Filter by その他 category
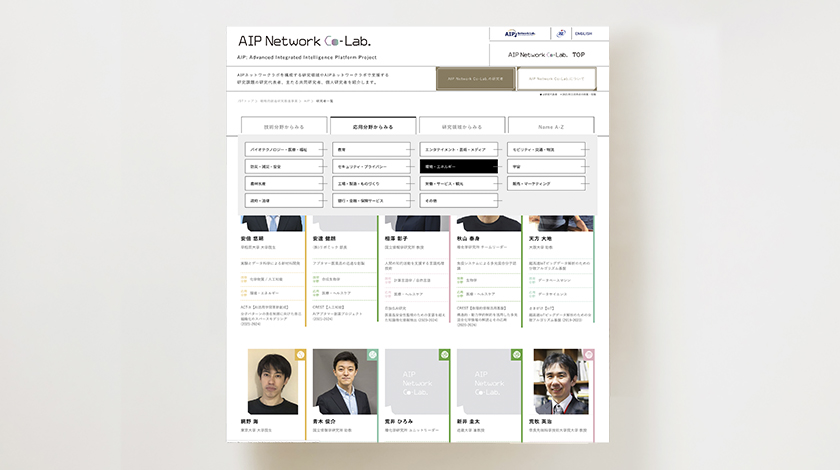The image size is (840, 470). coord(459,200)
